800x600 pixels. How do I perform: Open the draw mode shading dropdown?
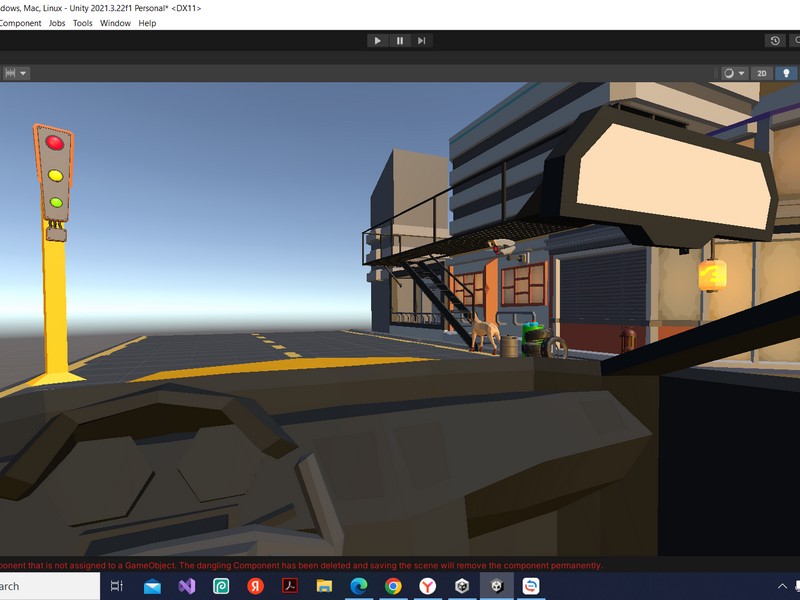tap(734, 73)
